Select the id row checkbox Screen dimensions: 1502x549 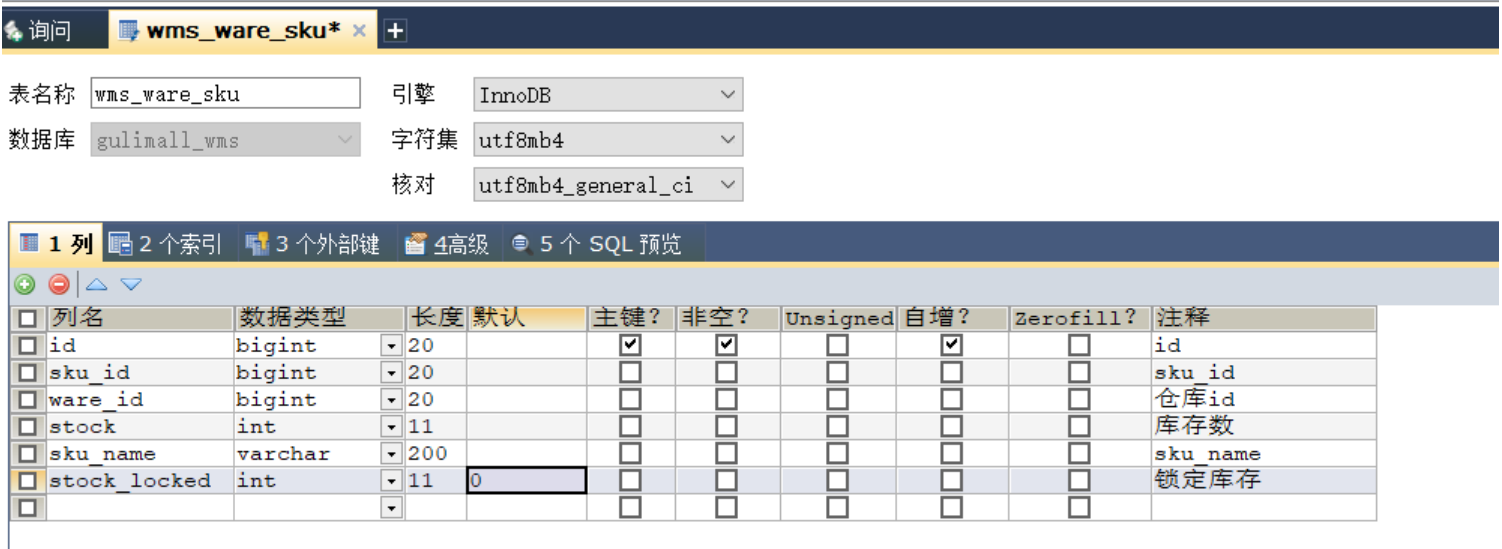28,346
